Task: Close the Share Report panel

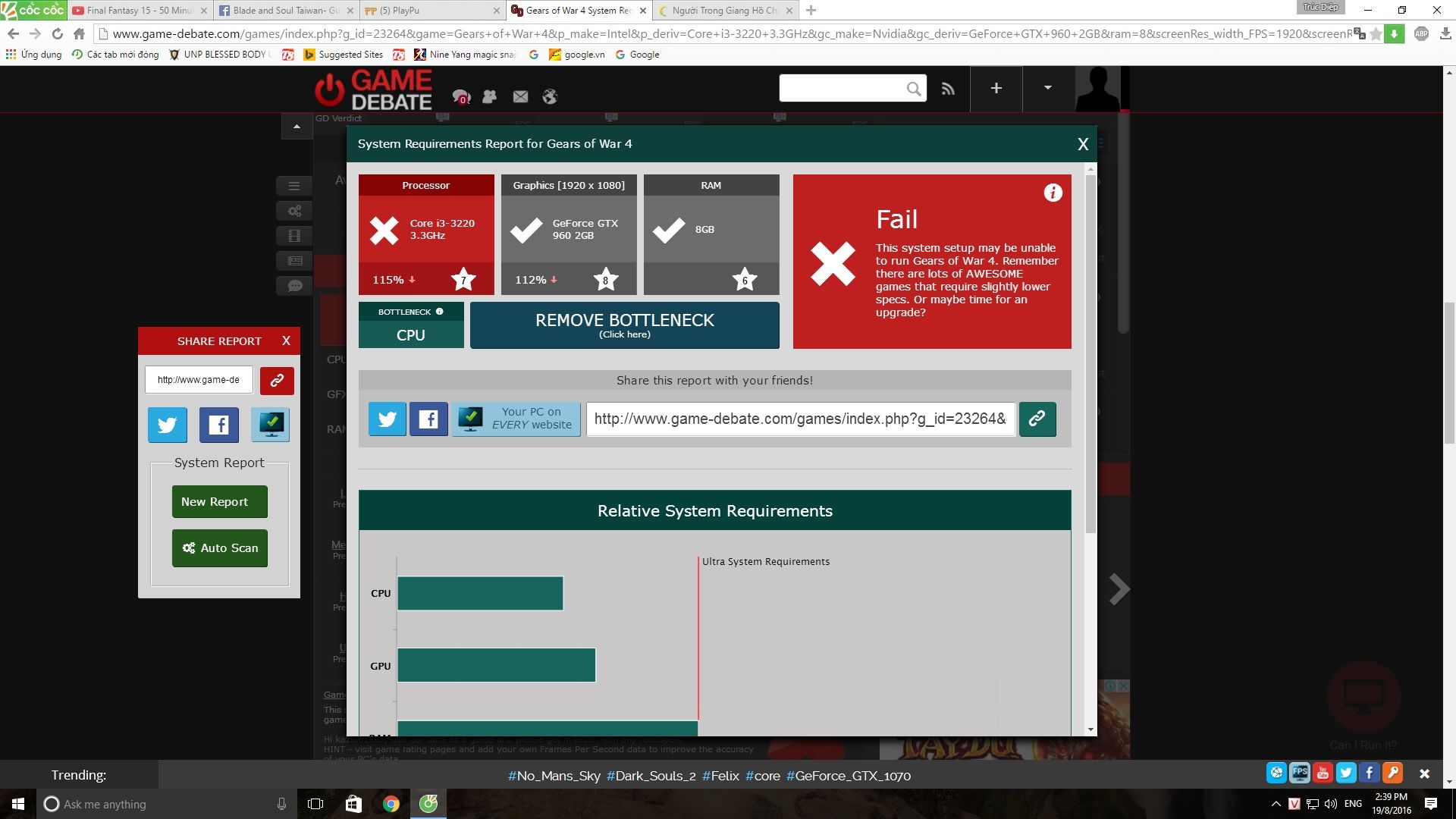Action: (286, 340)
